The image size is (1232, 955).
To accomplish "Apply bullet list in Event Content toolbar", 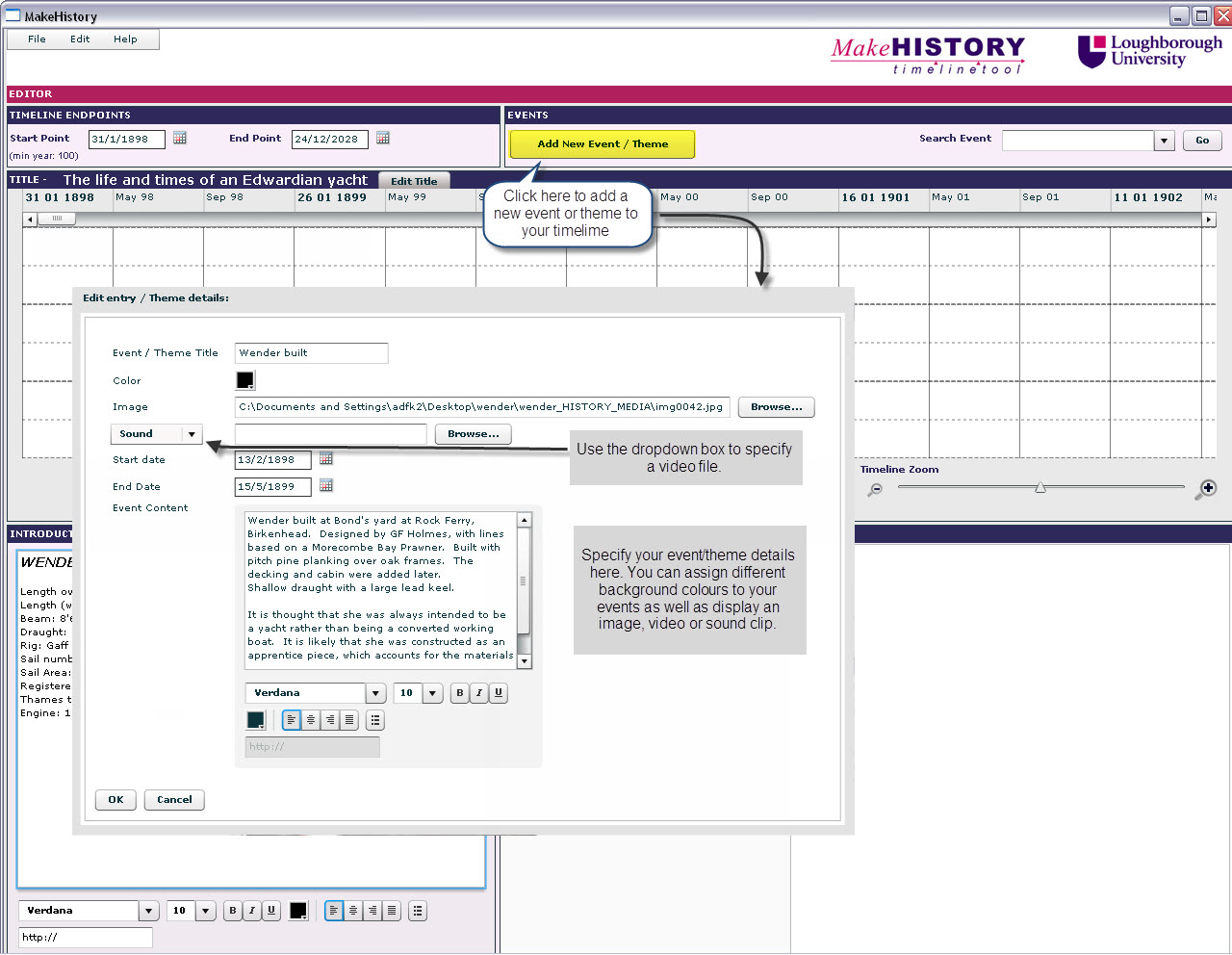I will tap(375, 720).
